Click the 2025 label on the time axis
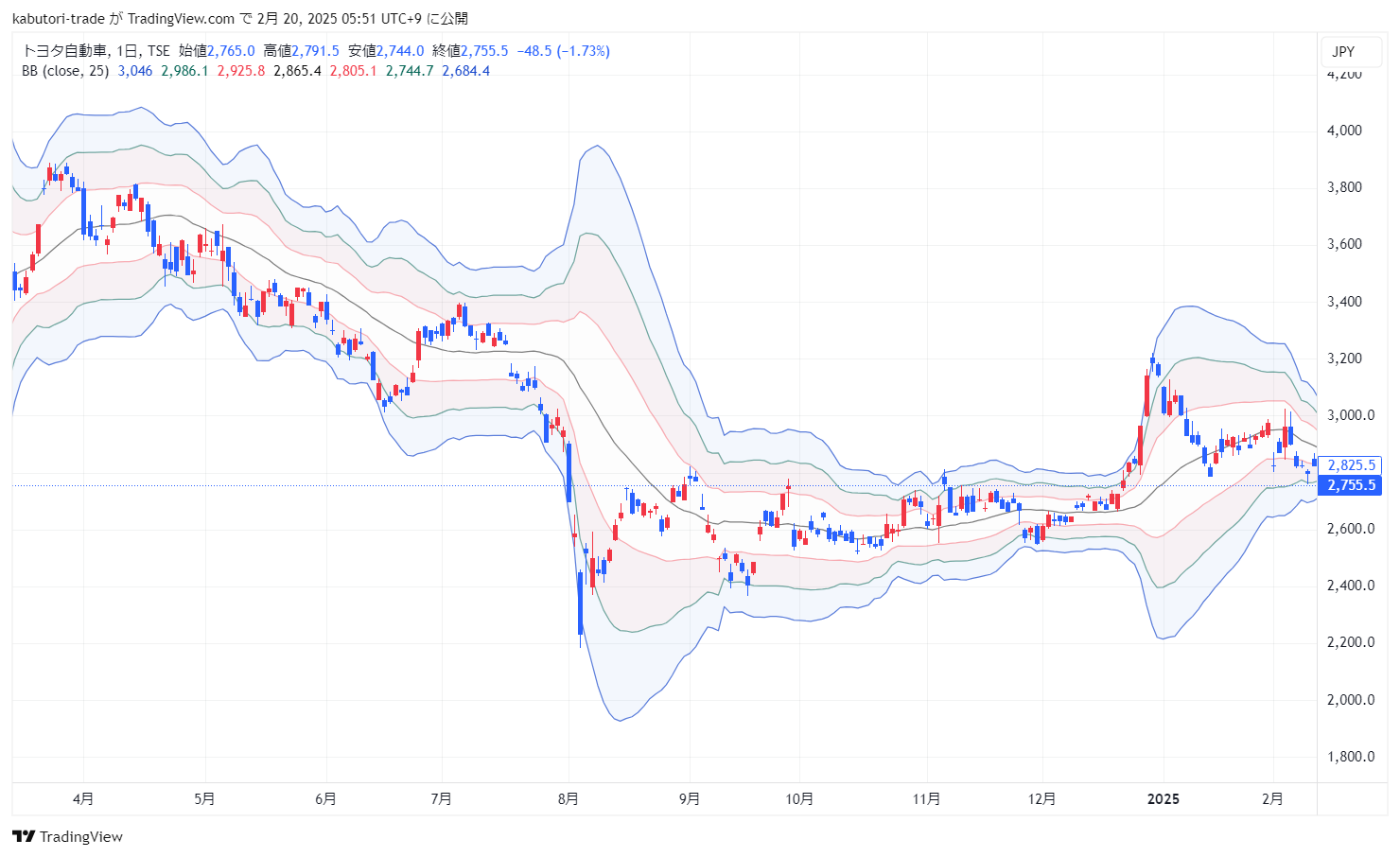 1164,799
